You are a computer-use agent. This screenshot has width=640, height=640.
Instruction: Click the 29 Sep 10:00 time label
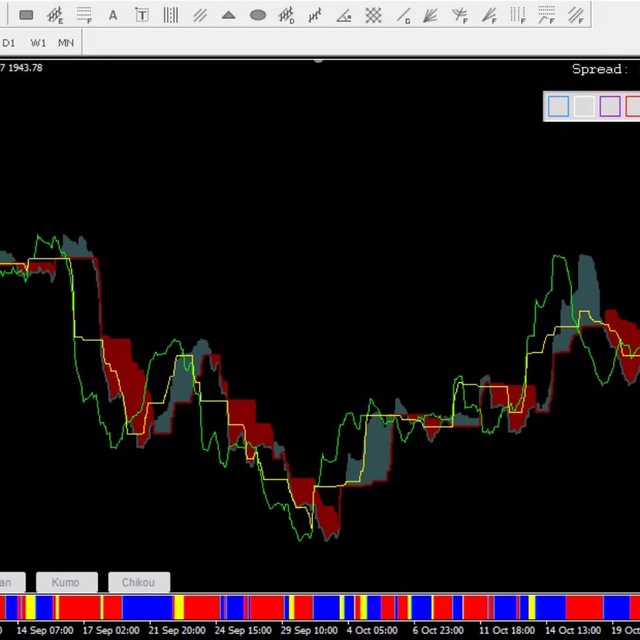pos(309,631)
